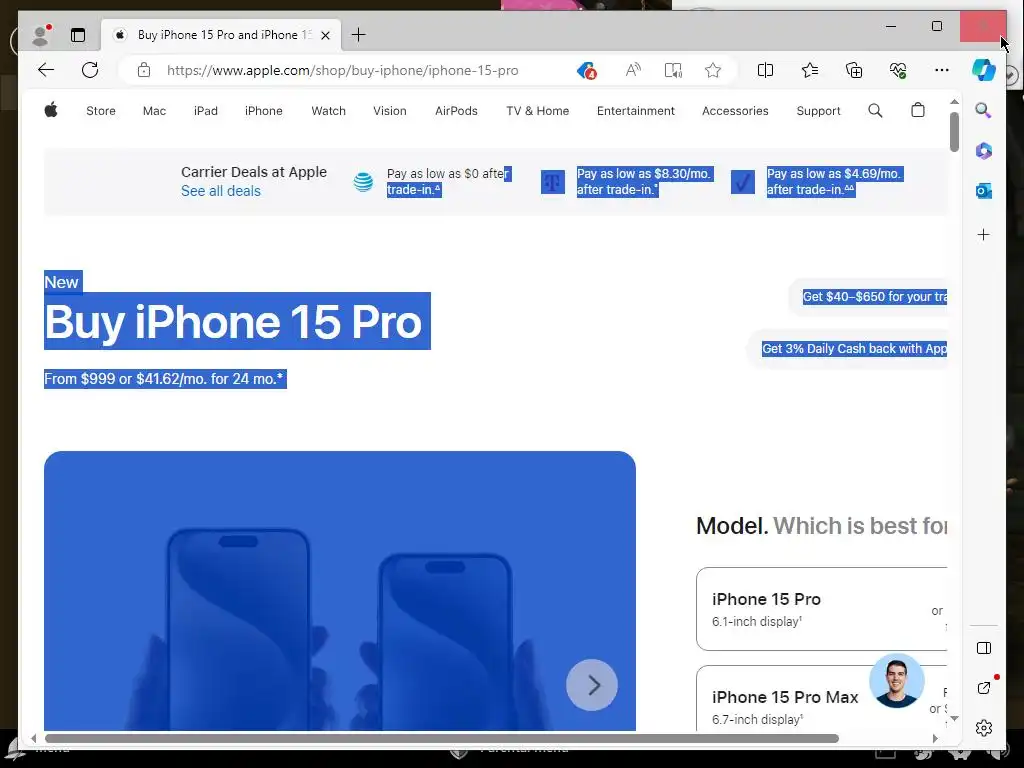Add a sidebar app with plus
This screenshot has width=1024, height=768.
point(984,234)
